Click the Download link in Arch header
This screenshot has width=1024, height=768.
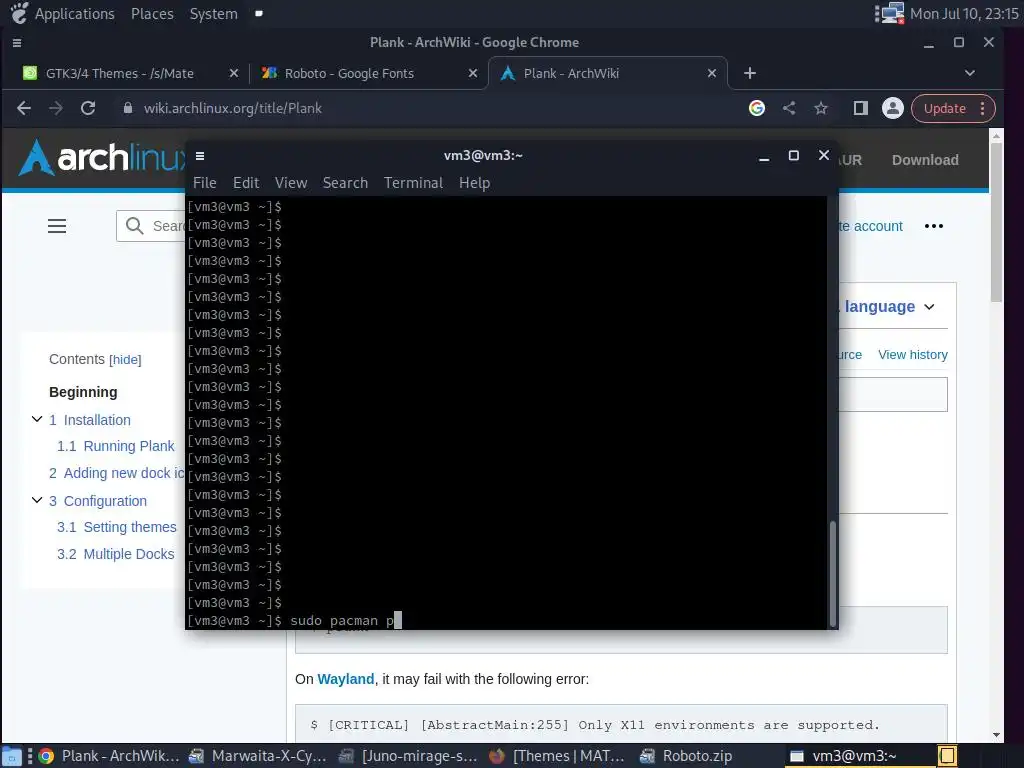coord(925,160)
